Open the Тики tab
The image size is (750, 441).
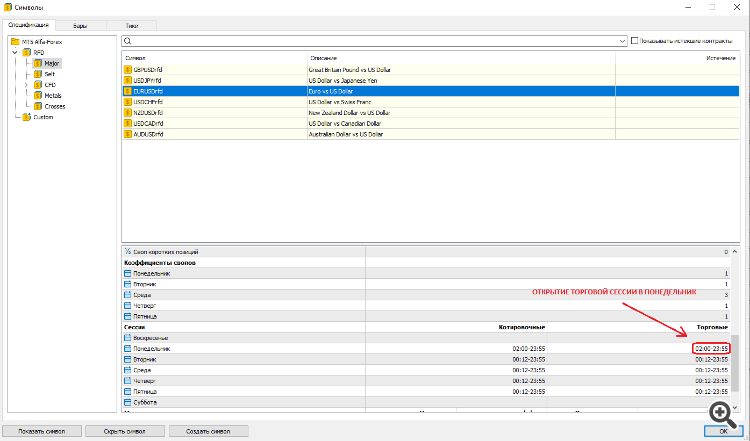coord(132,26)
